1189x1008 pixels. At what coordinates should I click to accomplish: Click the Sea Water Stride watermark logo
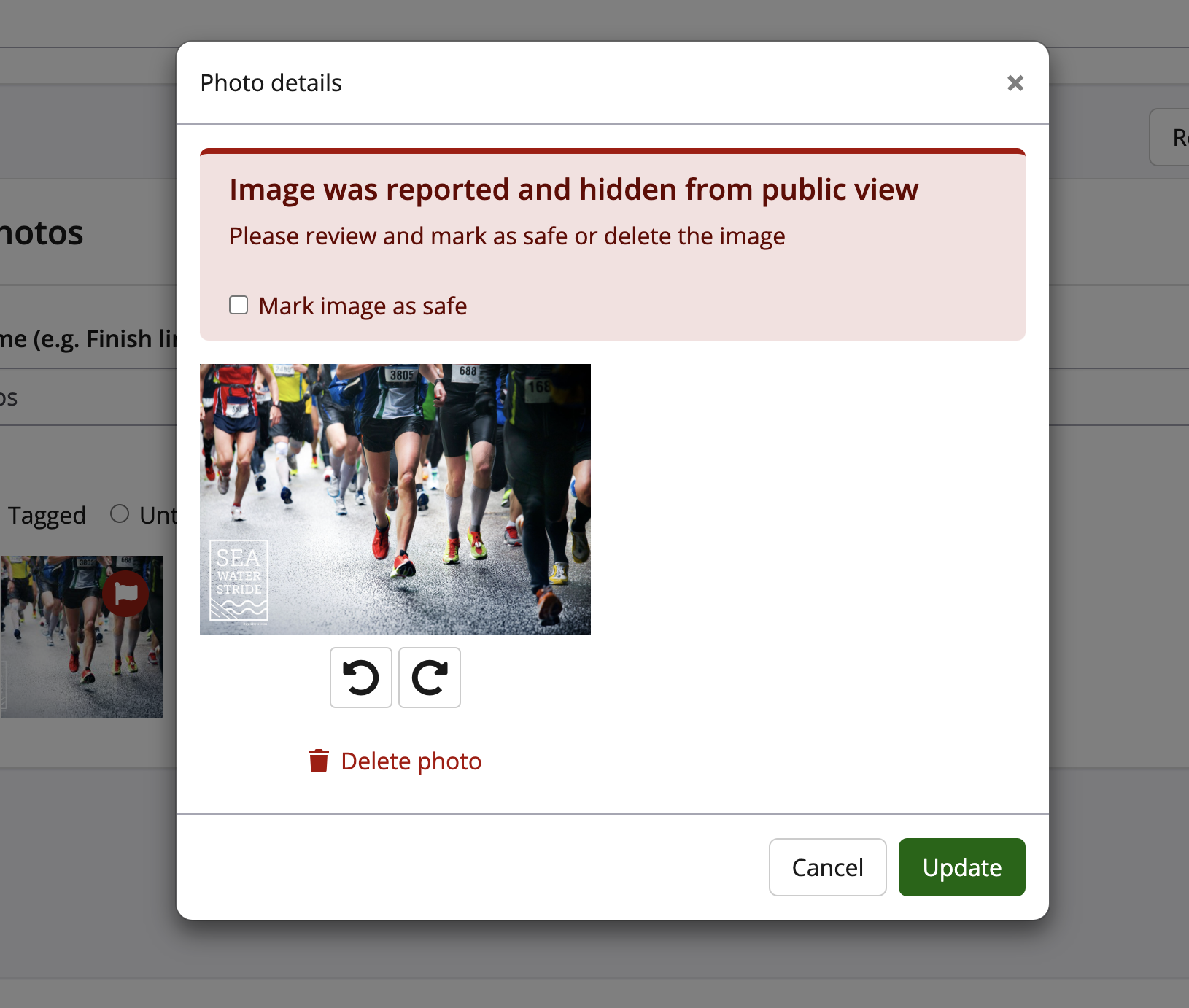click(239, 580)
